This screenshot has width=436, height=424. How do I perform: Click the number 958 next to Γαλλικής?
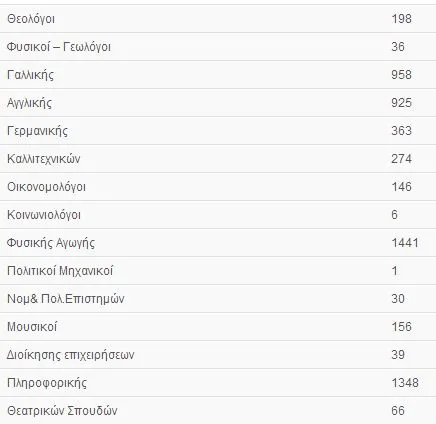[401, 75]
